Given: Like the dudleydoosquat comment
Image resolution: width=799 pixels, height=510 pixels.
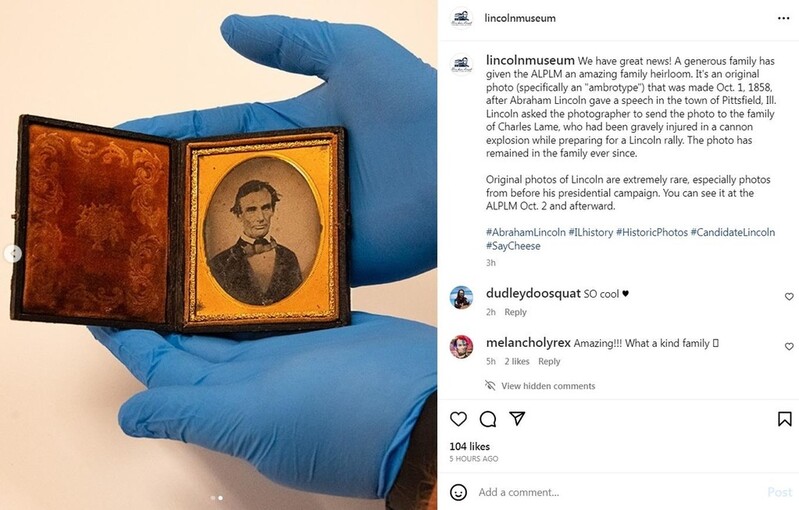Looking at the screenshot, I should [x=789, y=297].
